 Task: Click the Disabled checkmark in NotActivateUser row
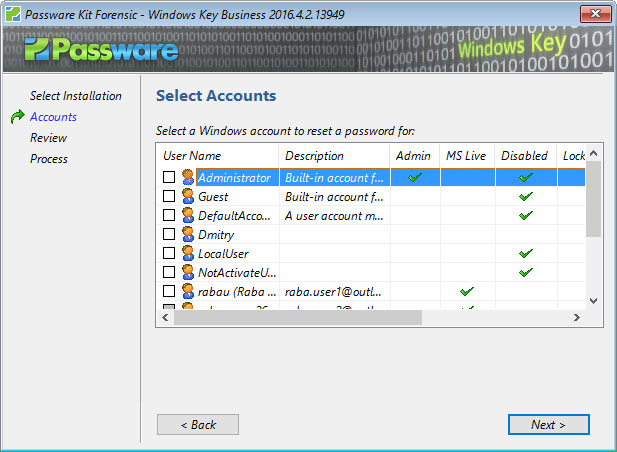pos(526,272)
